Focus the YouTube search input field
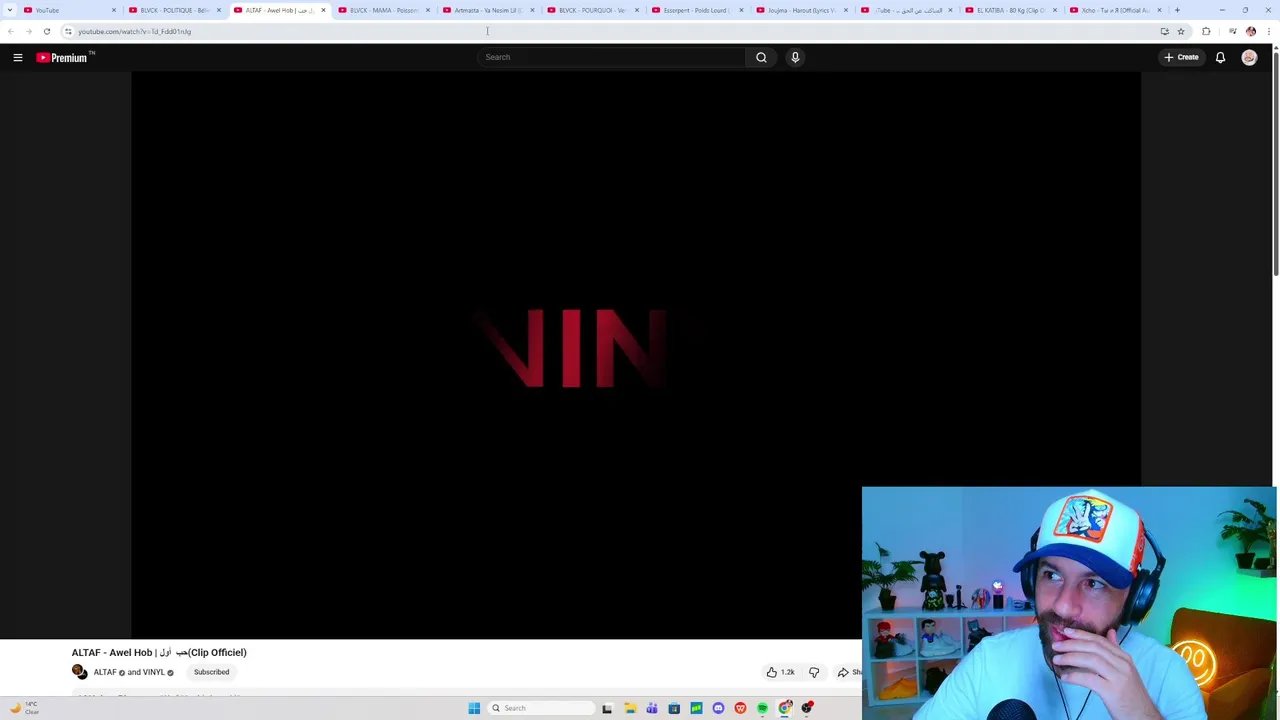This screenshot has width=1280, height=720. point(611,58)
